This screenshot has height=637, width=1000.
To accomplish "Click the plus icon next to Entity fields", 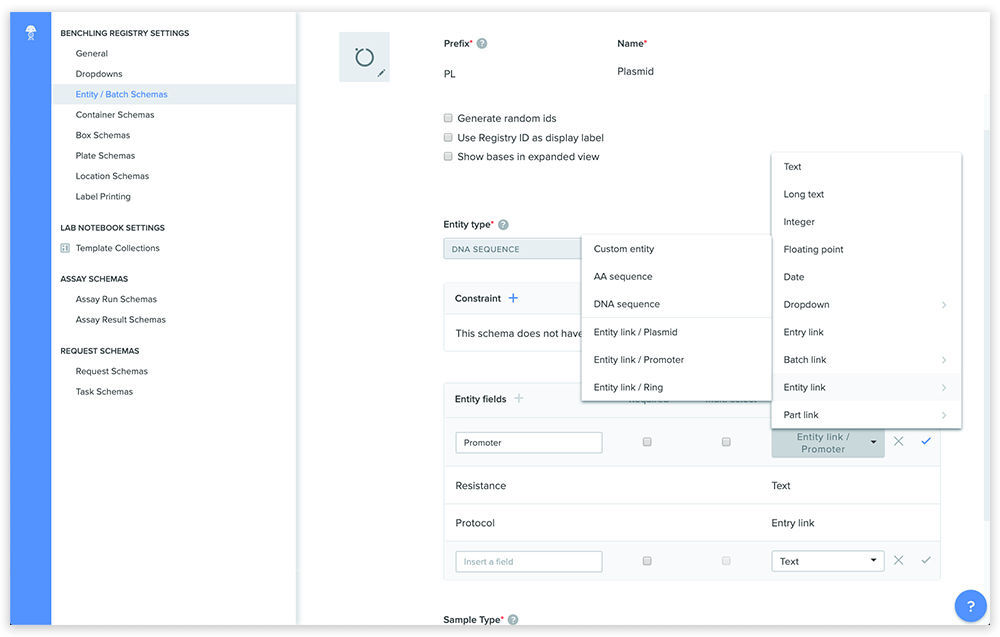I will (520, 398).
